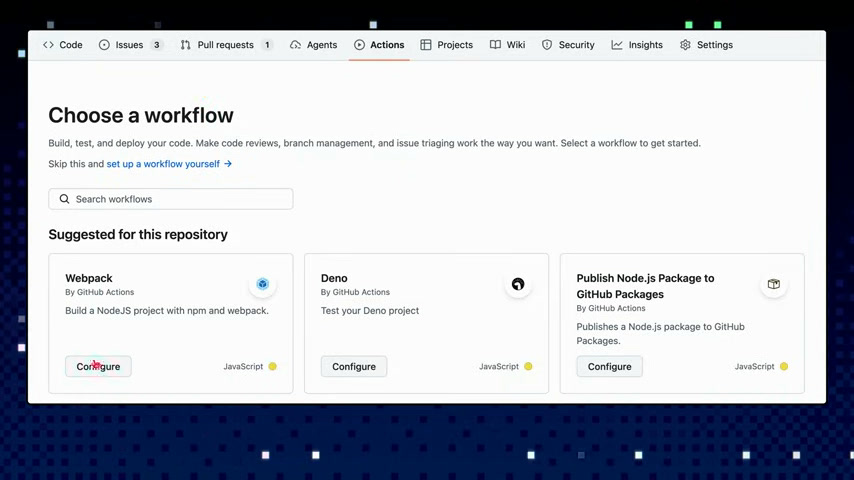The image size is (854, 480).
Task: Click Test your Deno project description
Action: (x=370, y=311)
